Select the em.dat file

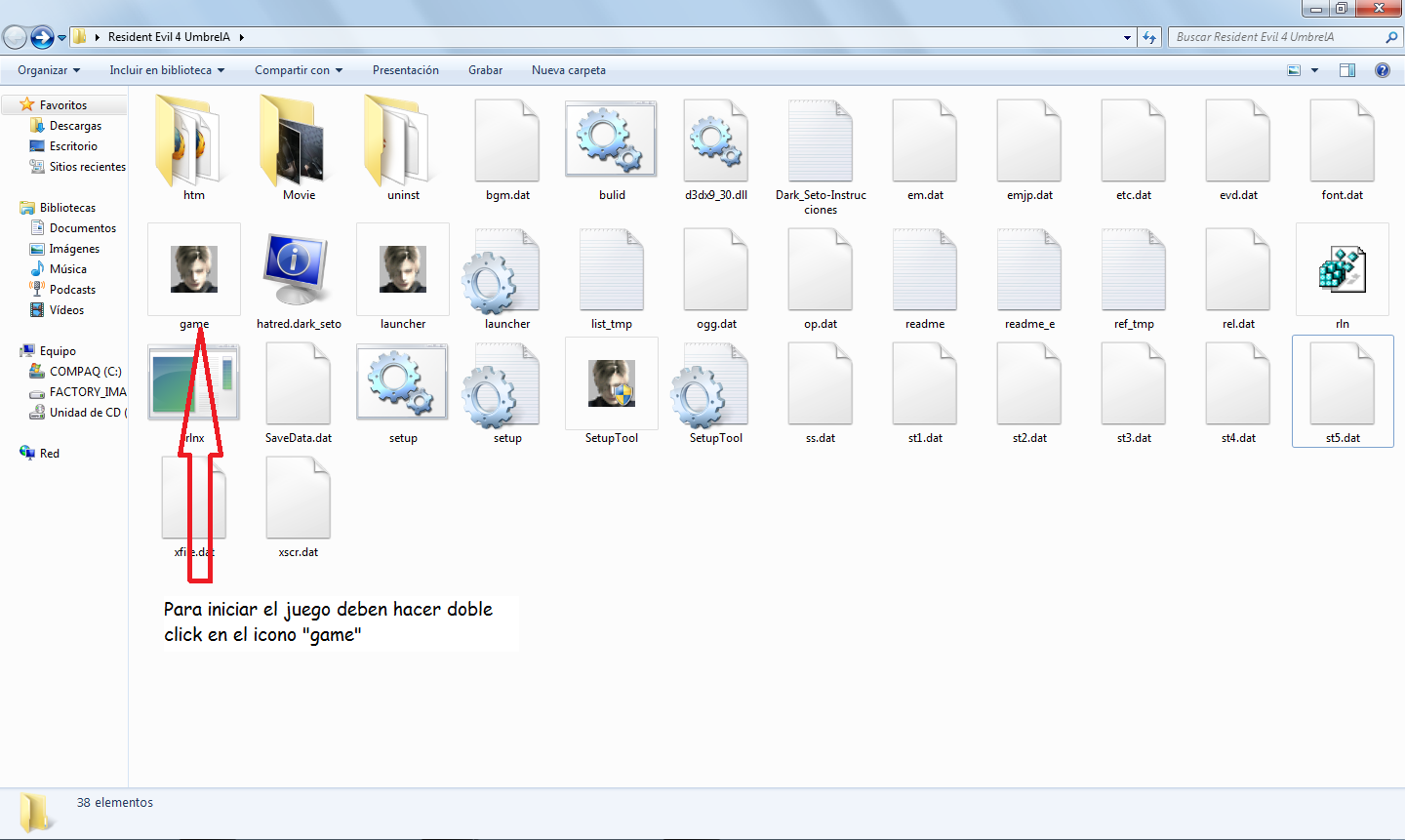coord(925,148)
